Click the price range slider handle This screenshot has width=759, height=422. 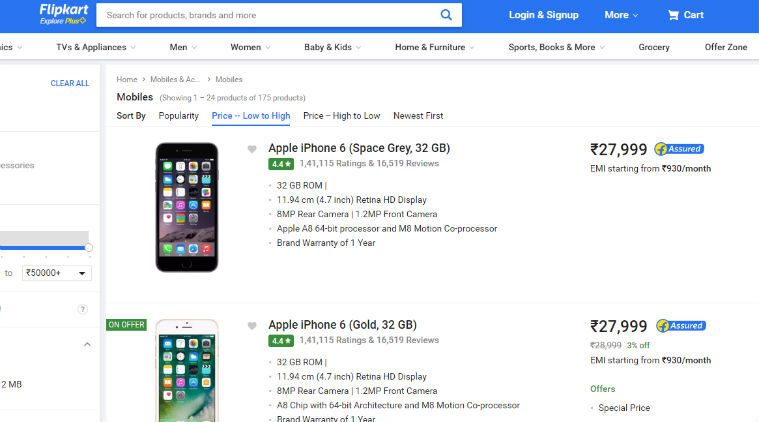pyautogui.click(x=89, y=247)
